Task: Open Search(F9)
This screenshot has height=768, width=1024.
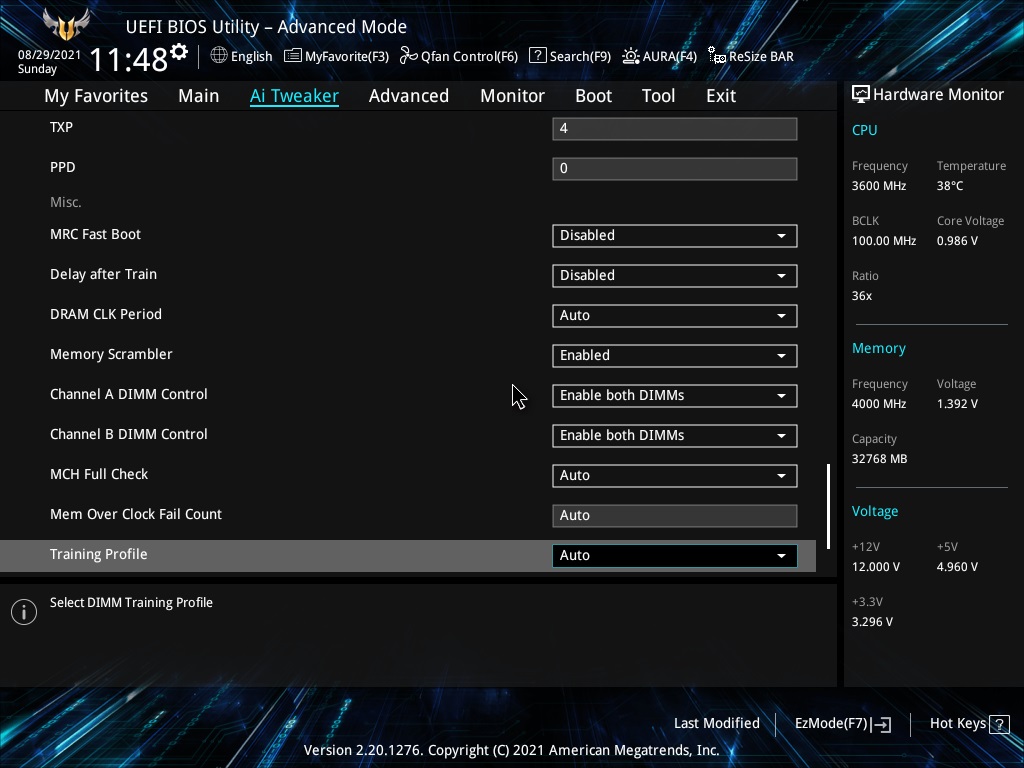Action: click(x=570, y=56)
